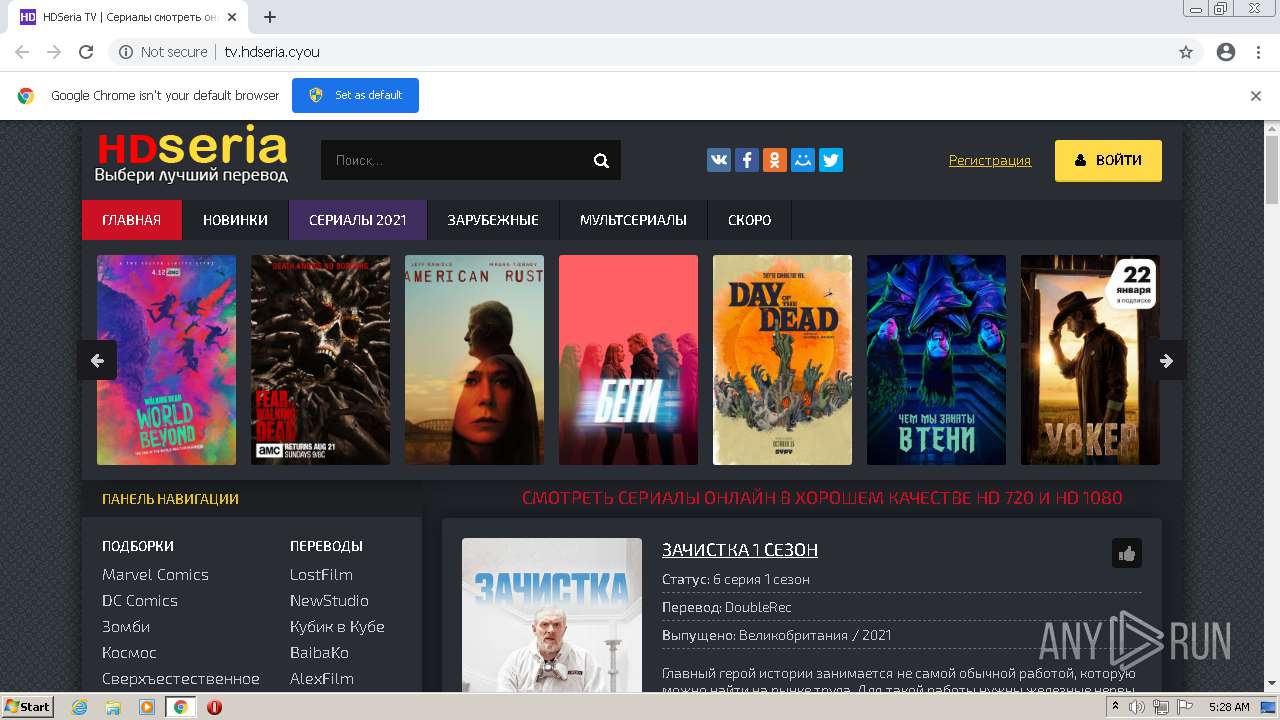Open the Зомби collection link
This screenshot has height=720, width=1280.
[x=126, y=626]
